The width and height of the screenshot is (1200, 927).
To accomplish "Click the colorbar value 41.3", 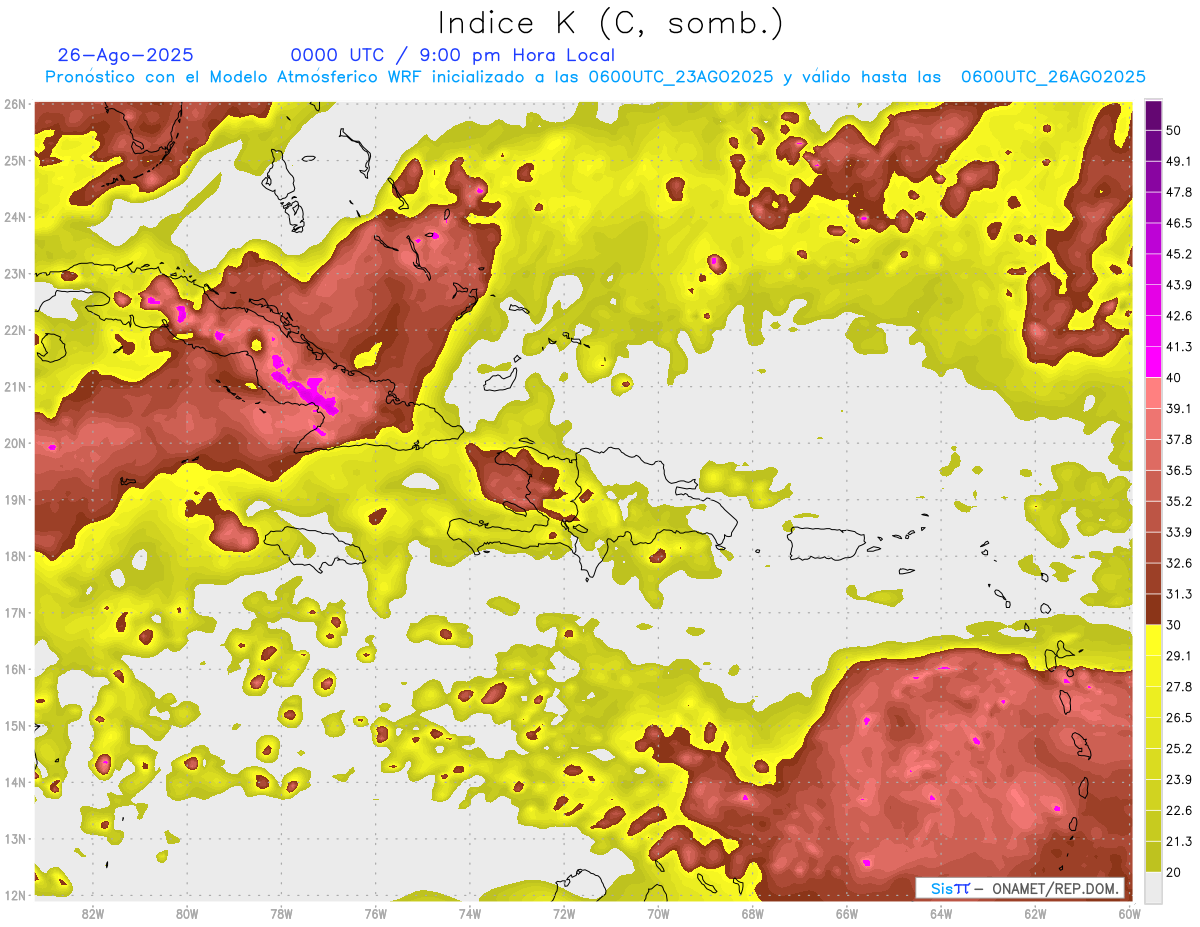I will click(1179, 347).
